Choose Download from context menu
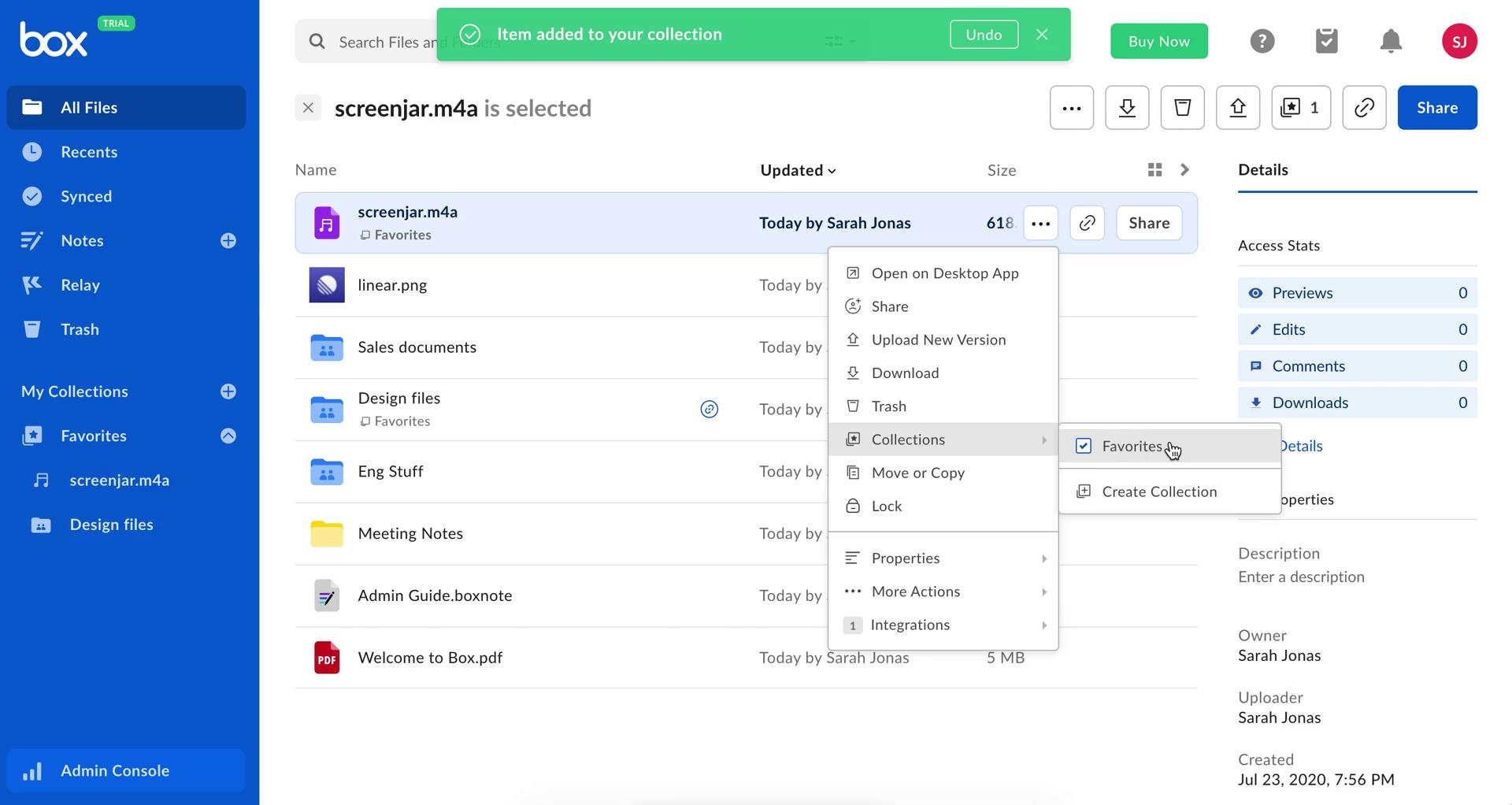The width and height of the screenshot is (1512, 805). (943, 373)
